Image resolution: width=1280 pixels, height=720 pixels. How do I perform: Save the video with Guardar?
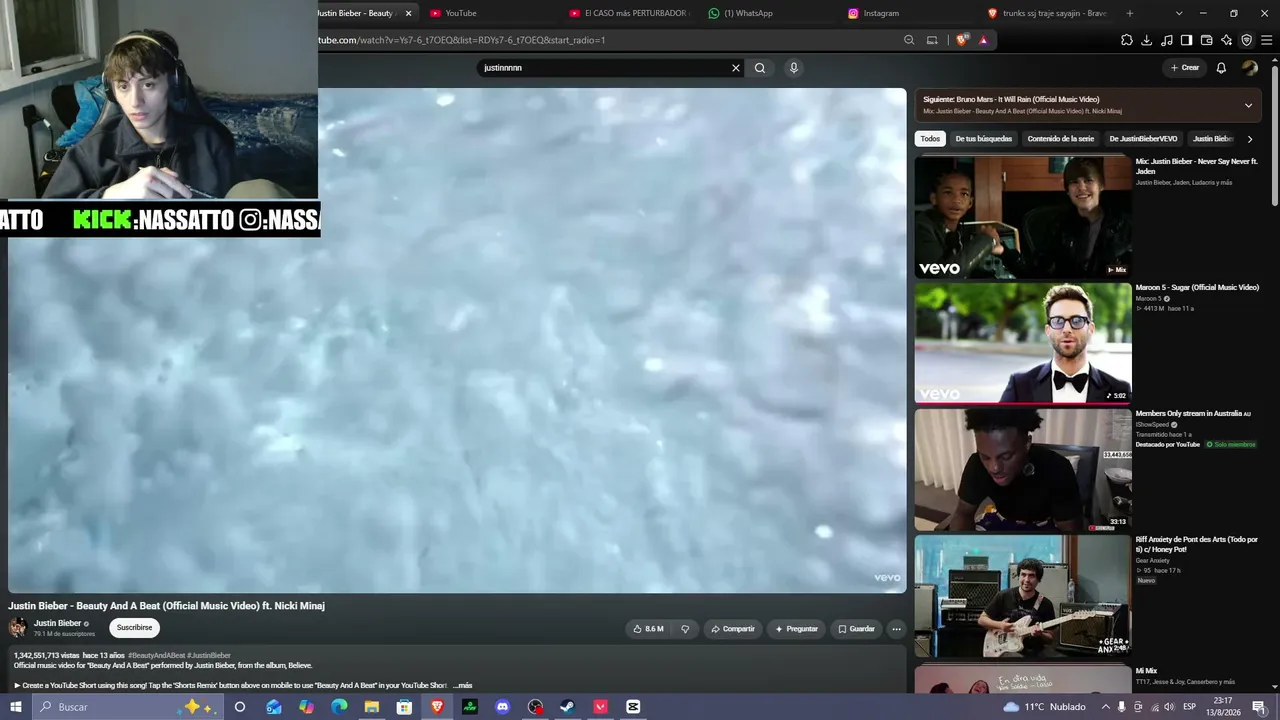pos(856,629)
